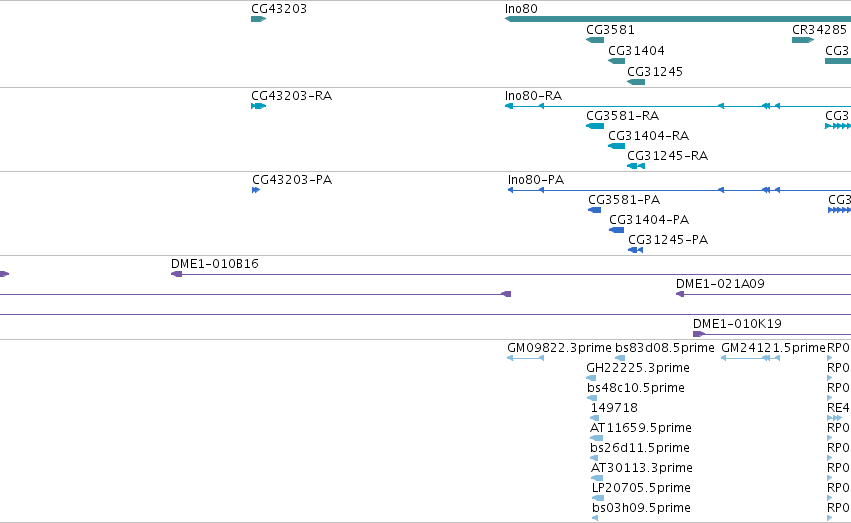
Task: Click the AT30113.3prime EST label
Action: coord(642,468)
